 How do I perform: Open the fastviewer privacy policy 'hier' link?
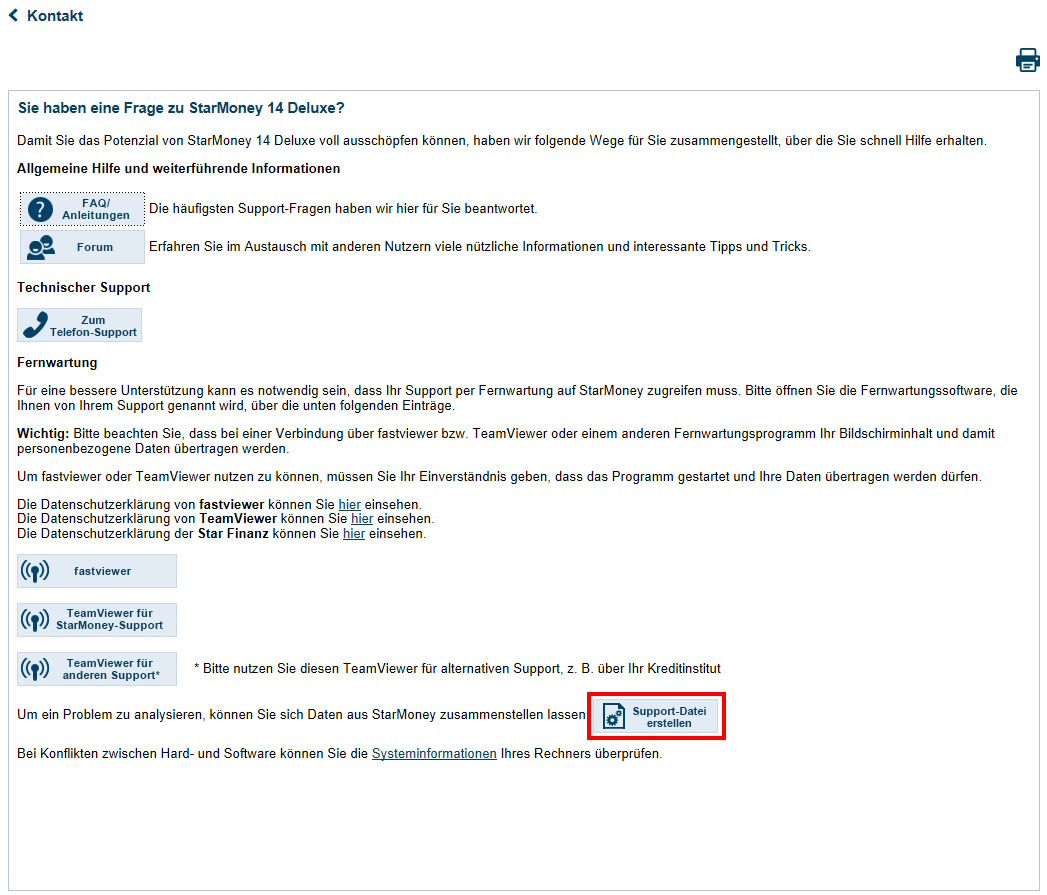[x=349, y=505]
